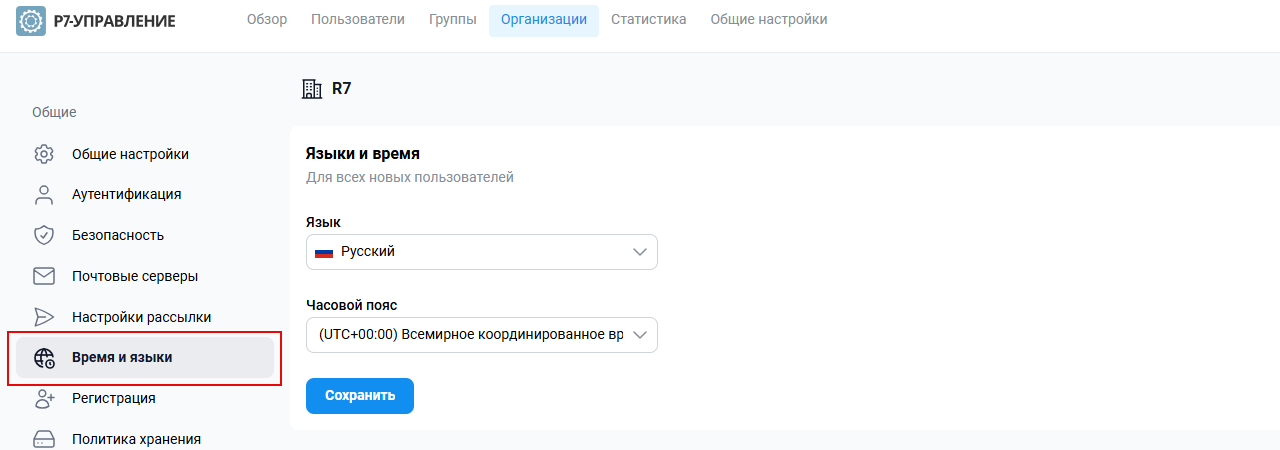Screen dimensions: 1280x450
Task: Click the gear icon beside Общие настройки
Action: point(44,154)
